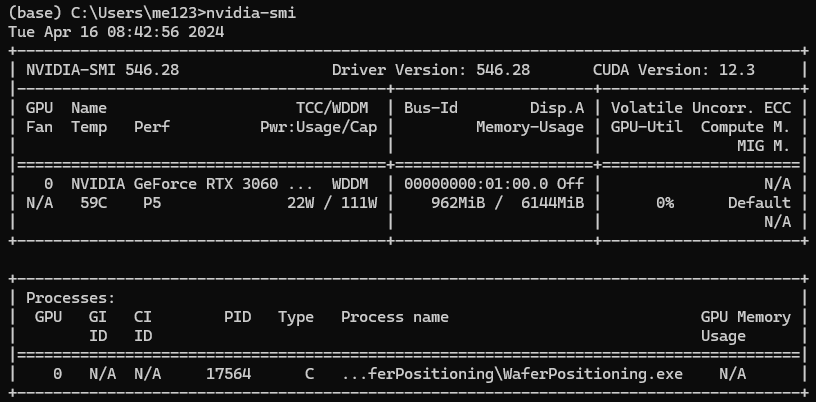
Task: Click the 59C temperature reading
Action: pyautogui.click(x=94, y=203)
